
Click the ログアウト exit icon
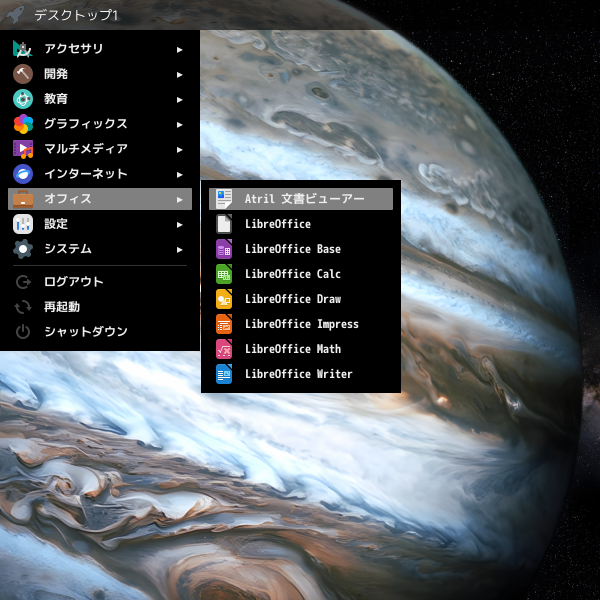(x=23, y=282)
